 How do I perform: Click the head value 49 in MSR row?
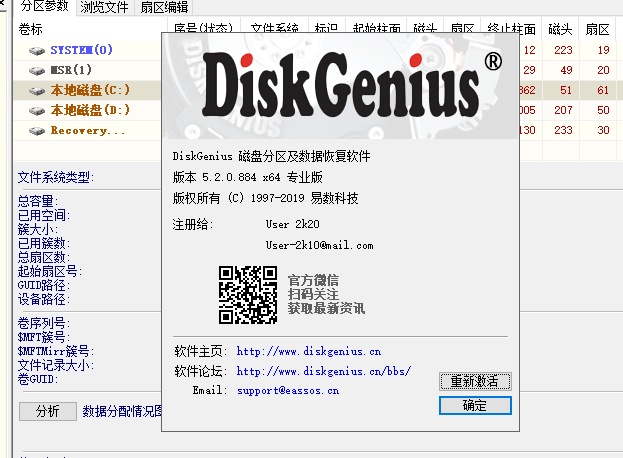pos(566,70)
